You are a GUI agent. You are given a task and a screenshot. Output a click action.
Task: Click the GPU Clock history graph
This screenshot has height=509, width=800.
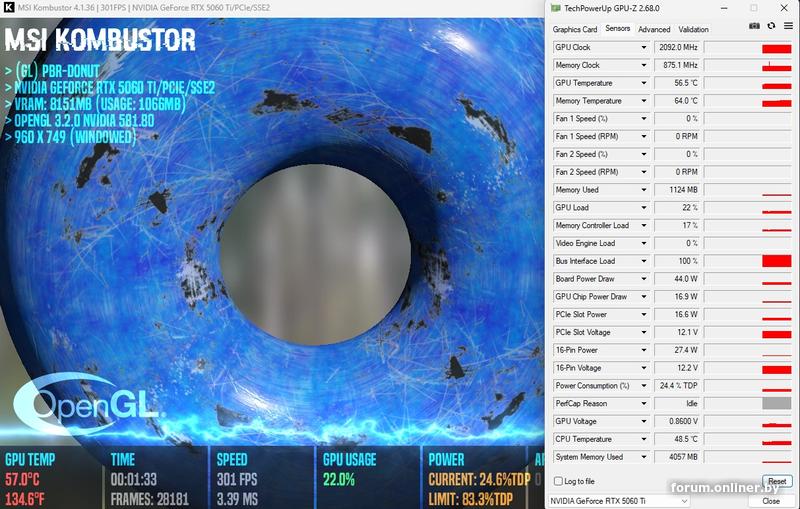748,47
